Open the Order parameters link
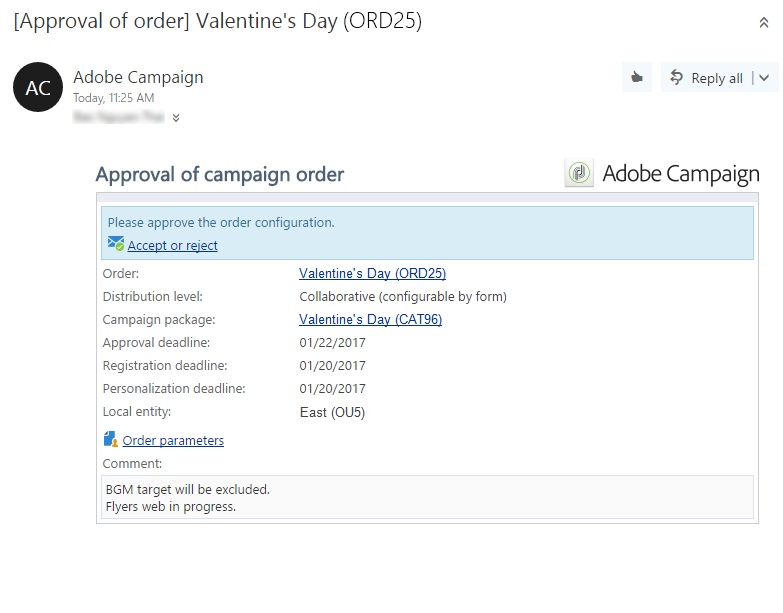Image resolution: width=783 pixels, height=613 pixels. coord(173,441)
